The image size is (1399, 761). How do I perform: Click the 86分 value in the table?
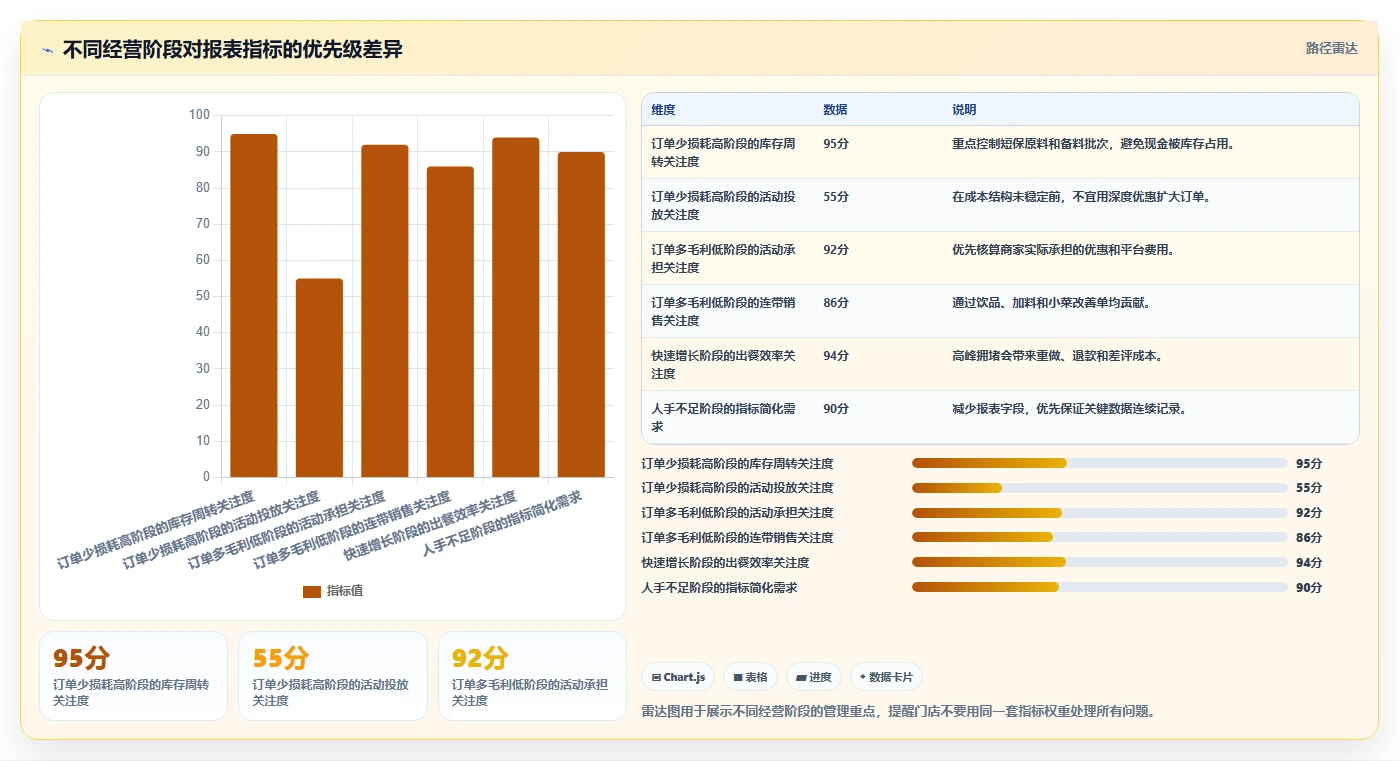836,303
